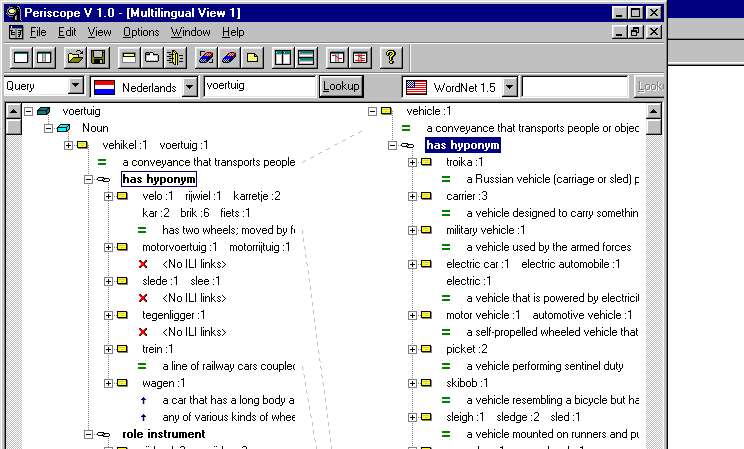Open the WordNet 1.5 dropdown
The image size is (744, 449).
tap(509, 87)
